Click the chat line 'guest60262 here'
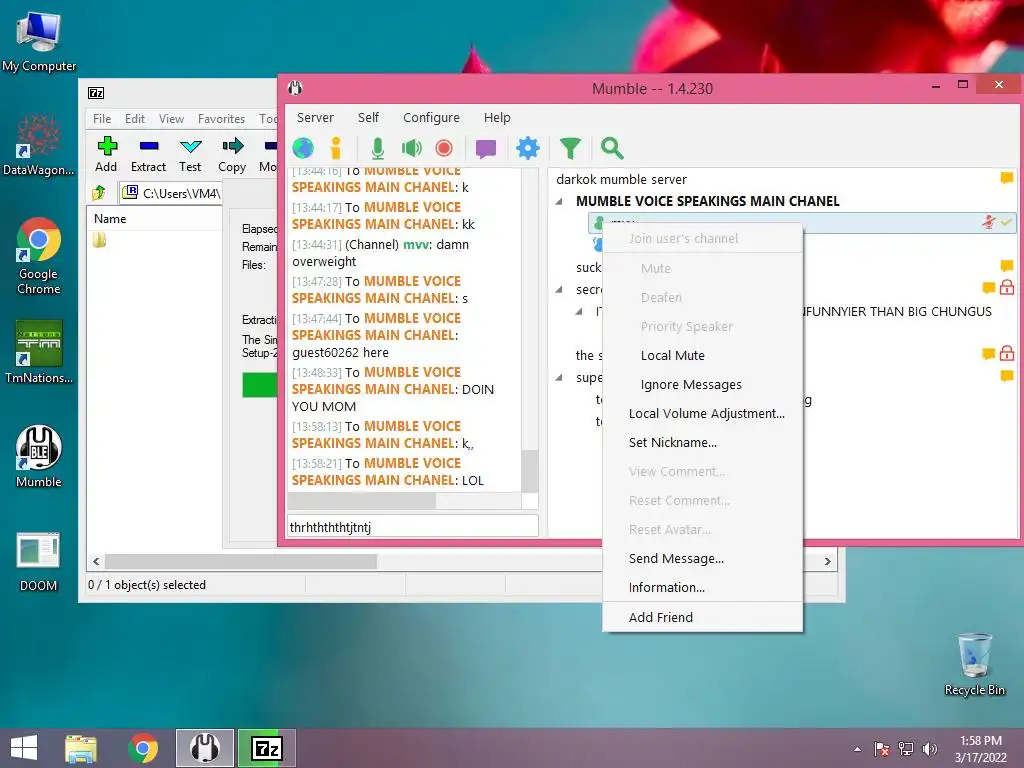1024x768 pixels. point(340,353)
